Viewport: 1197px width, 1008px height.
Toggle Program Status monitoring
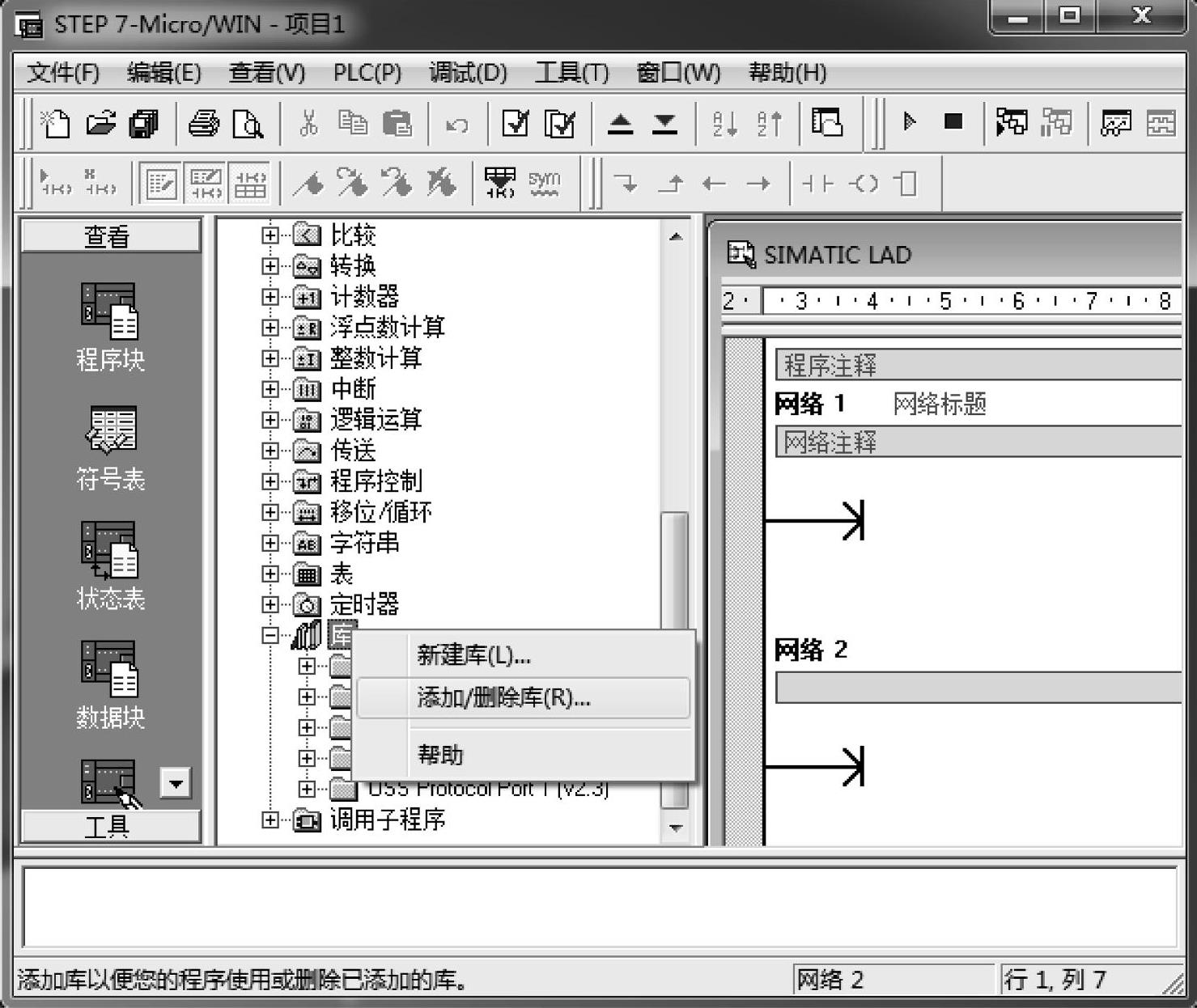1011,122
